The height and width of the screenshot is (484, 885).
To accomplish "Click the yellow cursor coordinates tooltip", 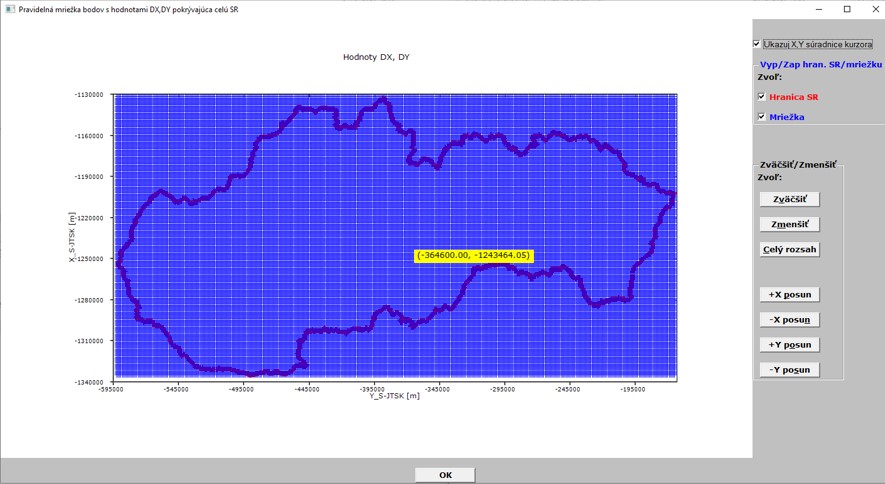I will [x=474, y=256].
